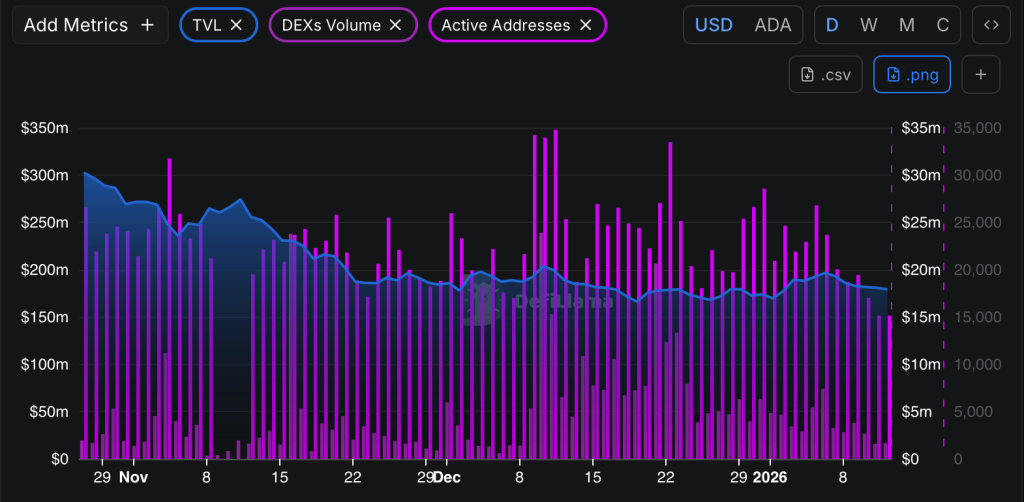Click the plus icon beside .png
The image size is (1024, 502).
pos(980,74)
